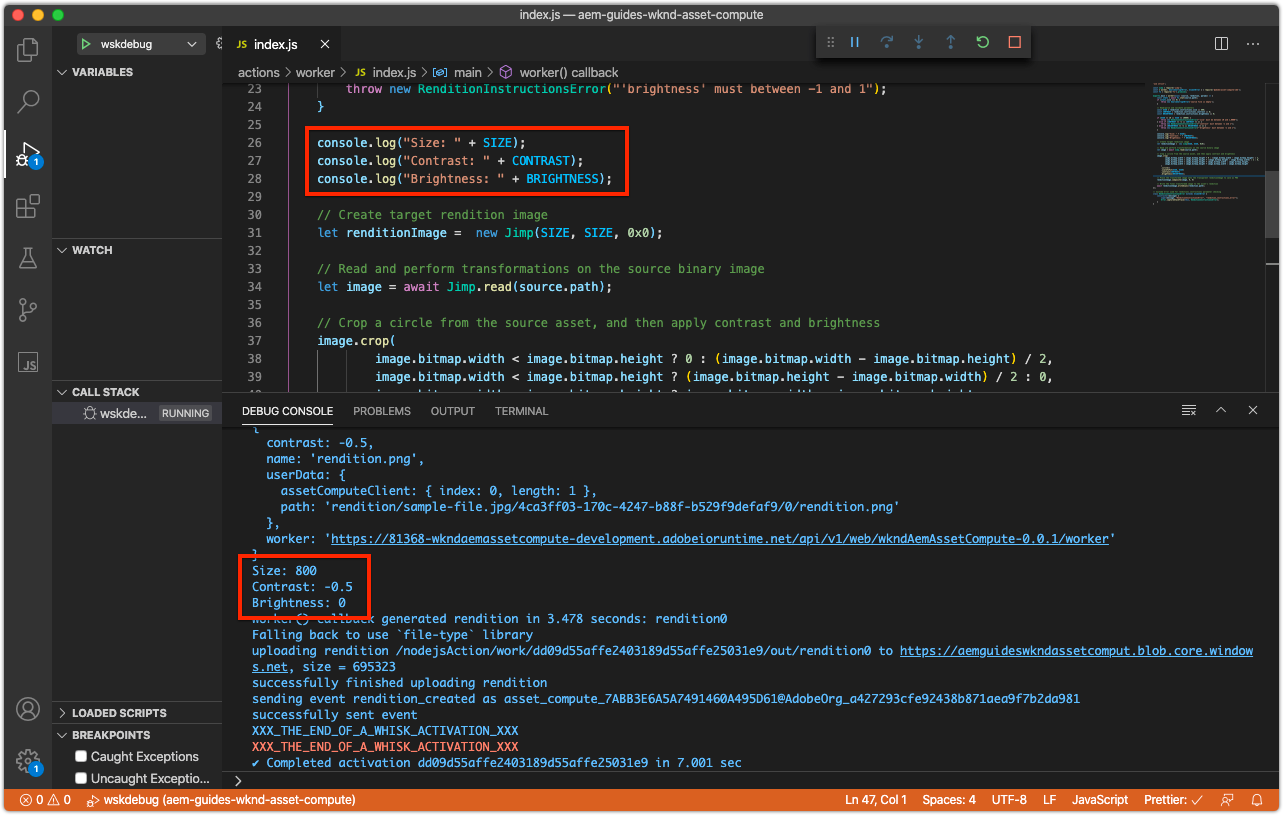Open the adobeioruntime worker URL link

(x=720, y=539)
